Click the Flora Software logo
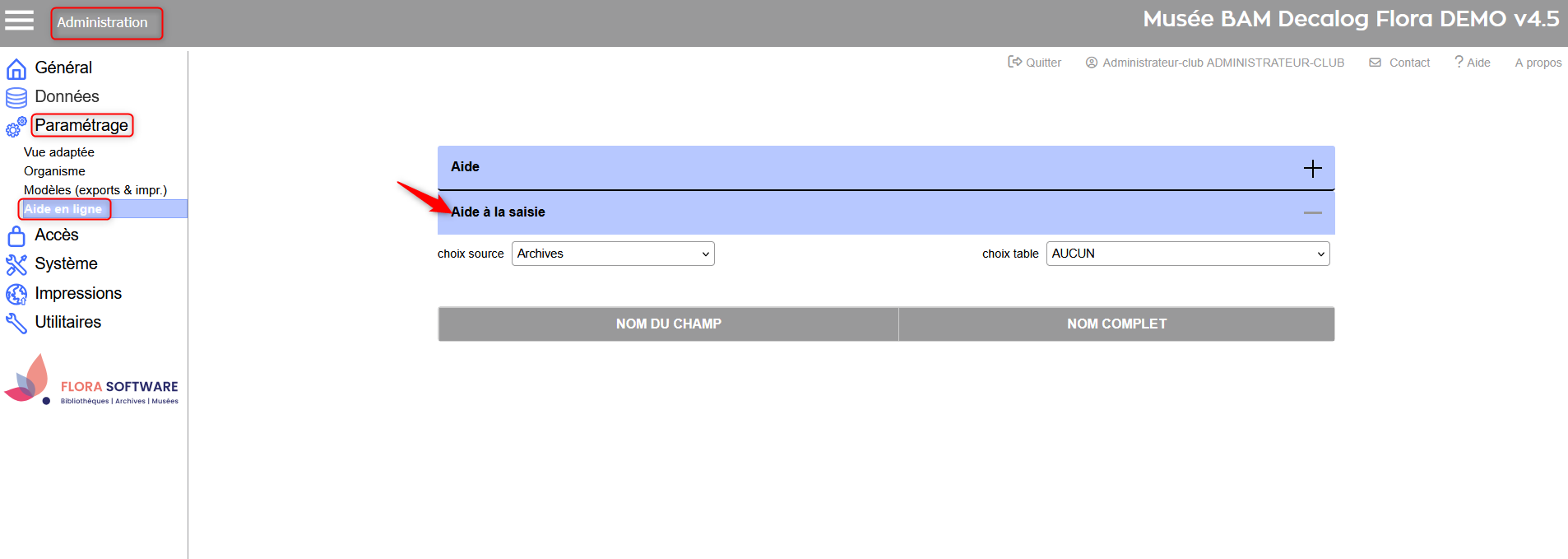The width and height of the screenshot is (1568, 559). (x=91, y=381)
